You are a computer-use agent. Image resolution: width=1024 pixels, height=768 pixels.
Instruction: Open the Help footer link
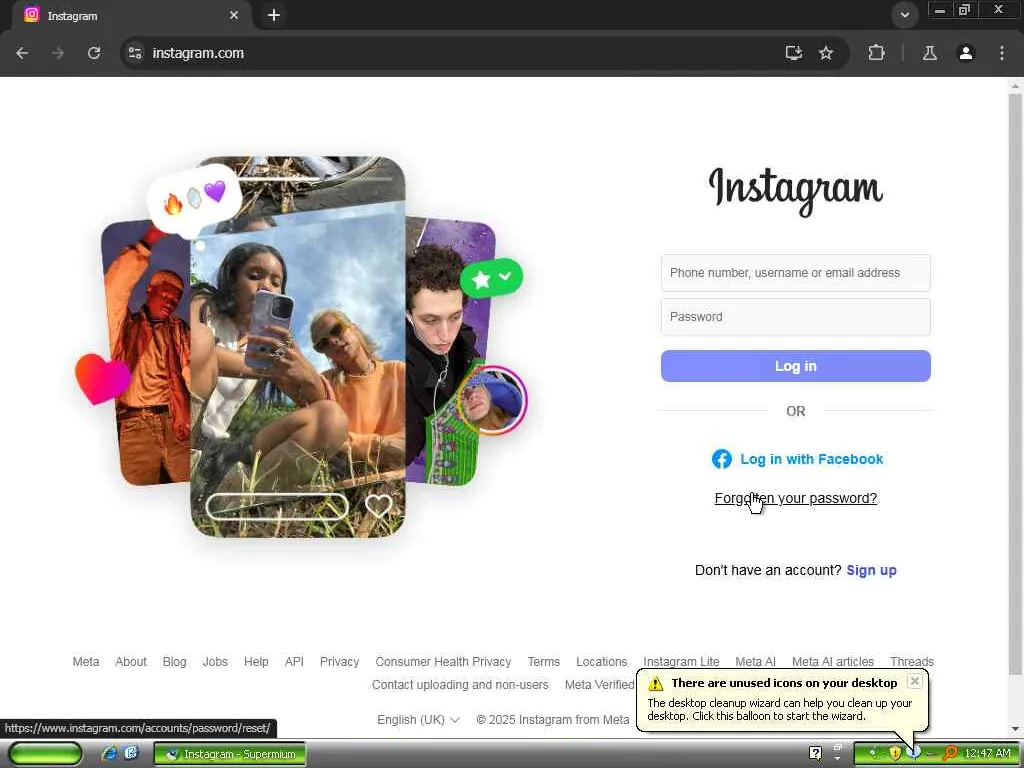coord(256,662)
